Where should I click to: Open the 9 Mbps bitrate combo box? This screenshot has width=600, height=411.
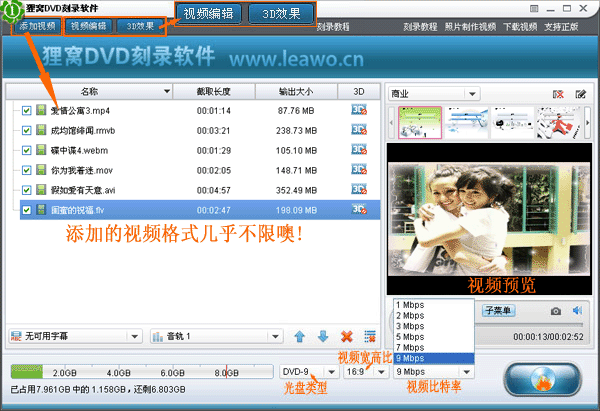click(x=434, y=372)
